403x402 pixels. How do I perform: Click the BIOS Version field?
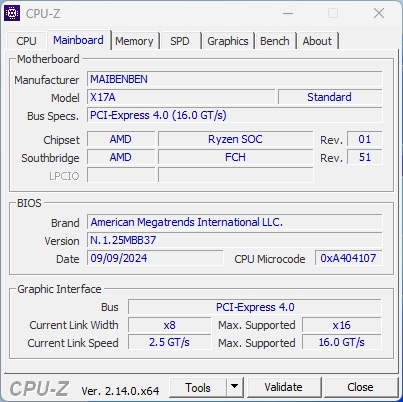235,240
